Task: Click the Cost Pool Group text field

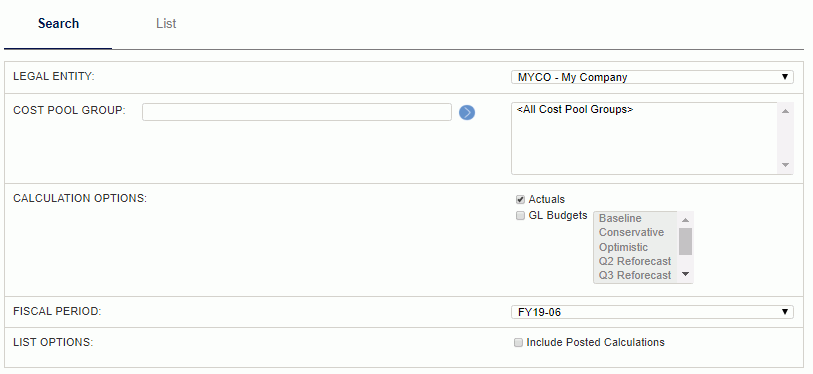Action: pyautogui.click(x=297, y=112)
